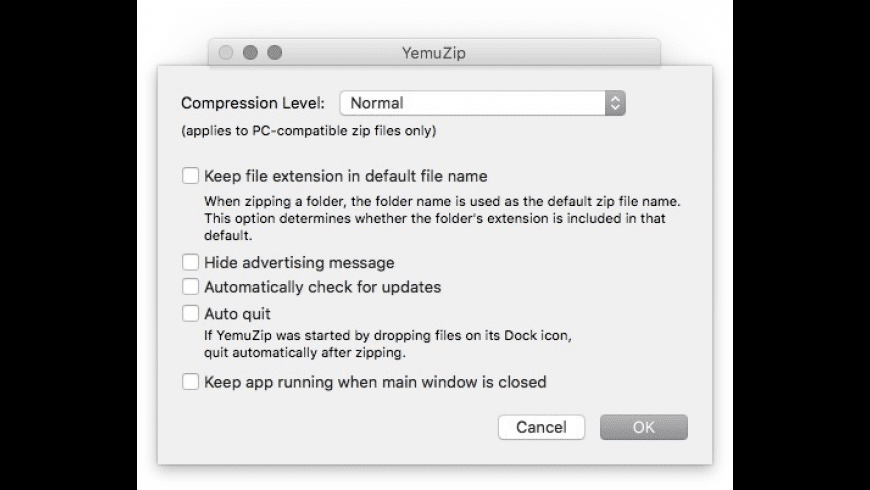Toggle the Automatically check for updates checkbox
Viewport: 870px width, 490px height.
click(x=191, y=287)
